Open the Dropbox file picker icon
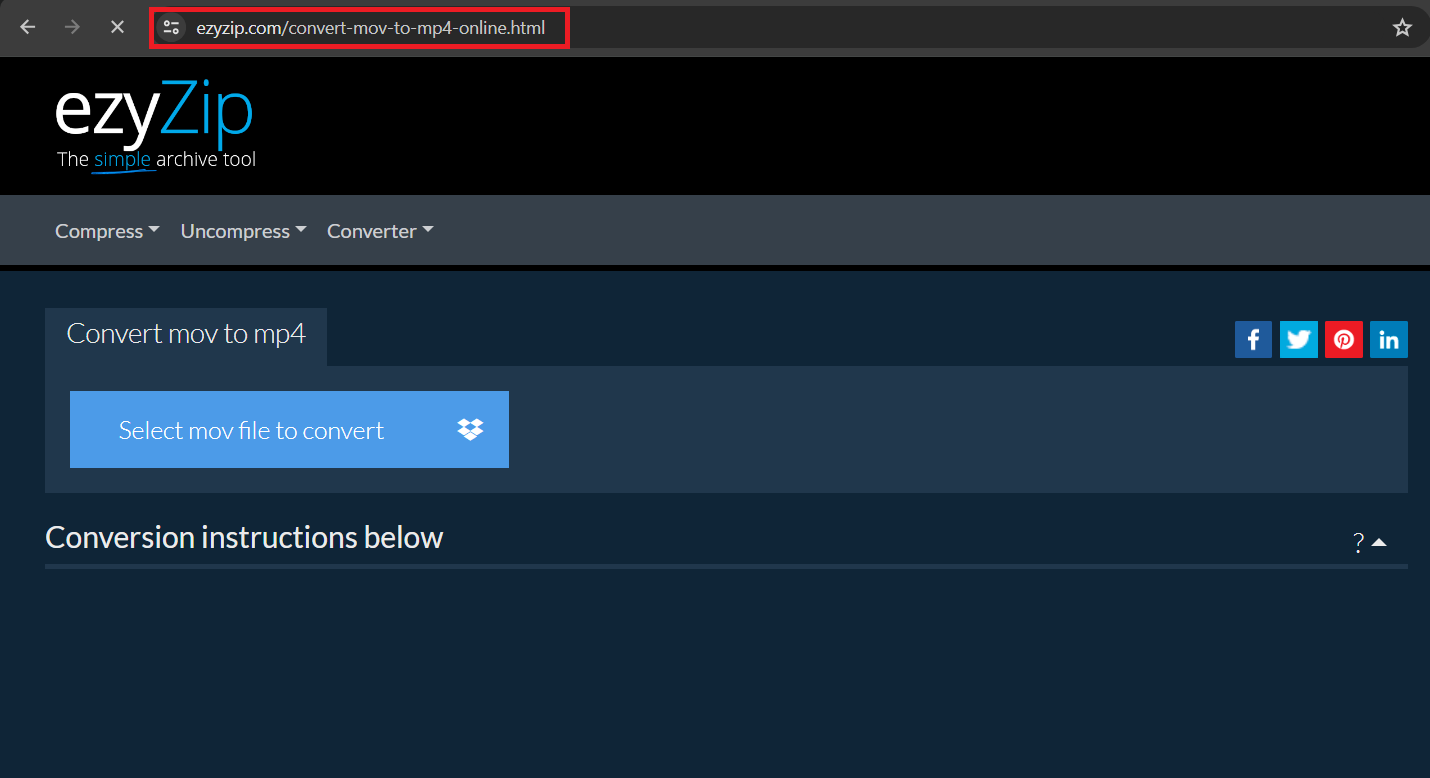The width and height of the screenshot is (1430, 778). pyautogui.click(x=470, y=429)
